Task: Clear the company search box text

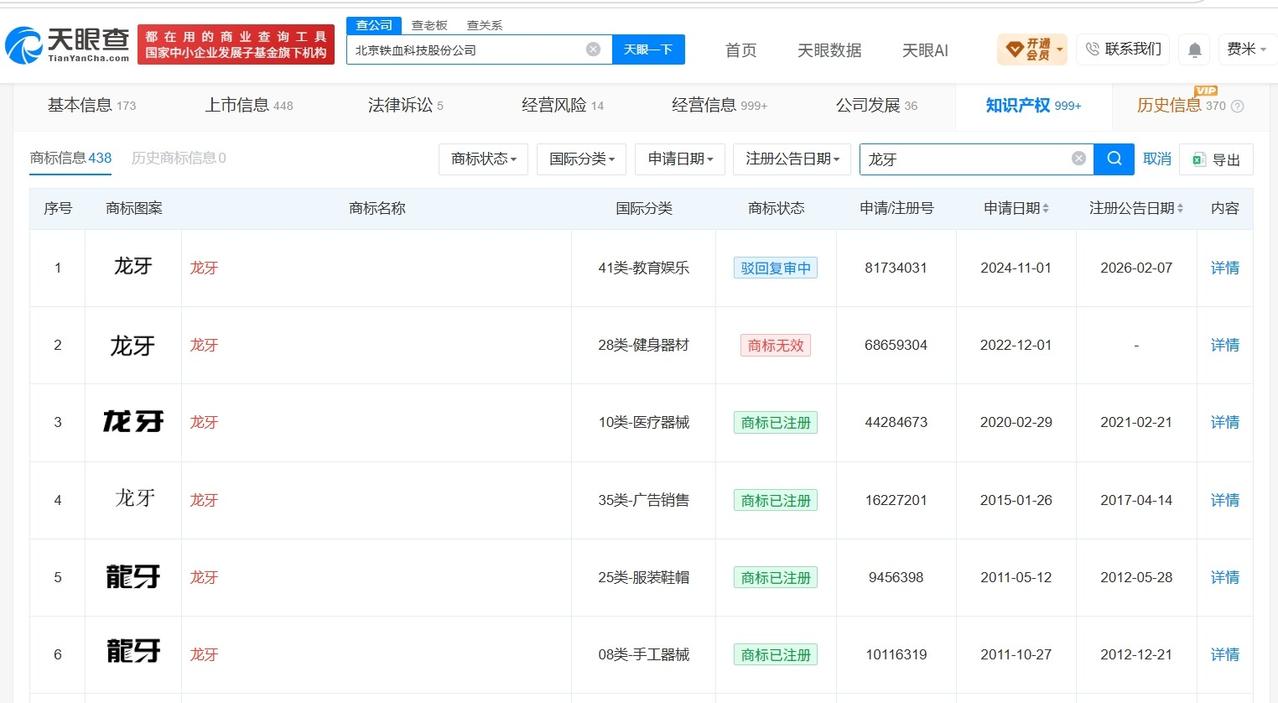Action: (x=593, y=49)
